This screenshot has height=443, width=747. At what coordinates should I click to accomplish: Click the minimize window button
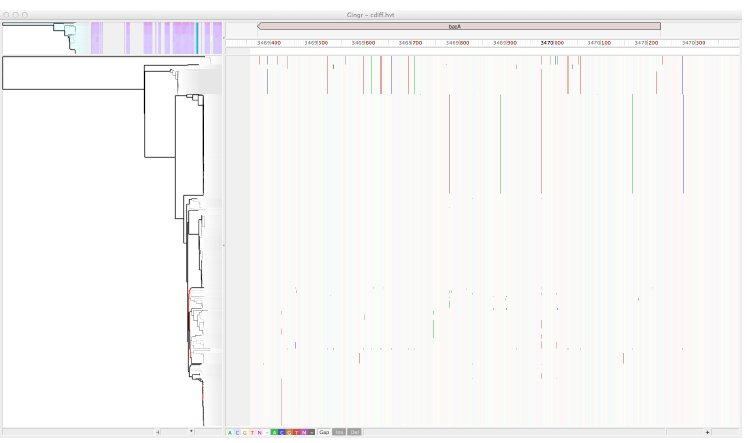[16, 15]
